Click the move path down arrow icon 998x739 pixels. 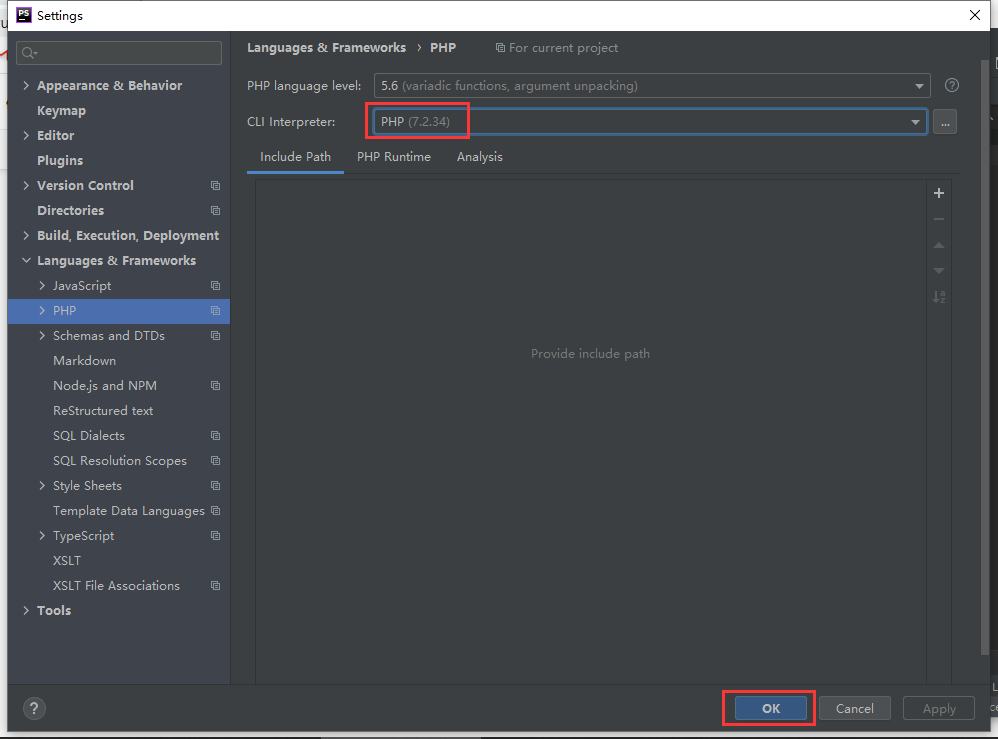tap(939, 271)
